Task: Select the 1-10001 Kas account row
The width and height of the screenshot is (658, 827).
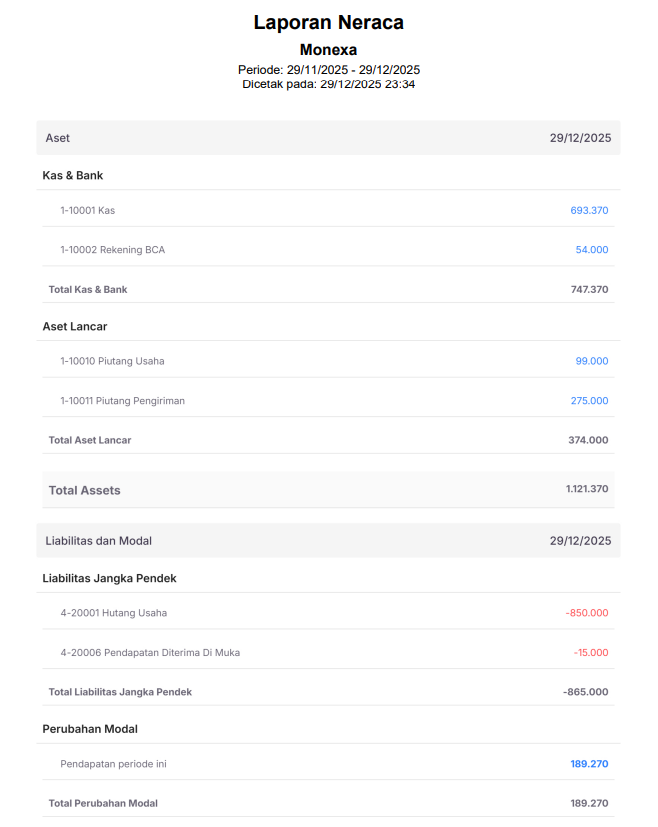Action: click(87, 211)
